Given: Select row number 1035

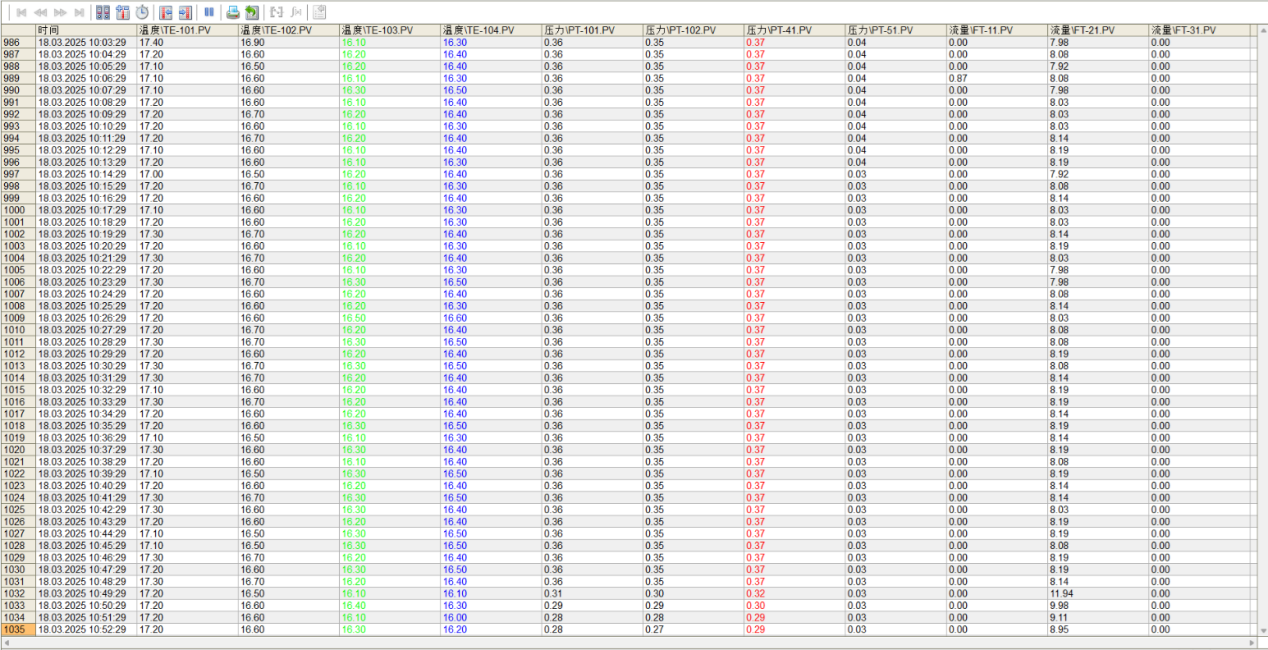Looking at the screenshot, I should point(18,630).
